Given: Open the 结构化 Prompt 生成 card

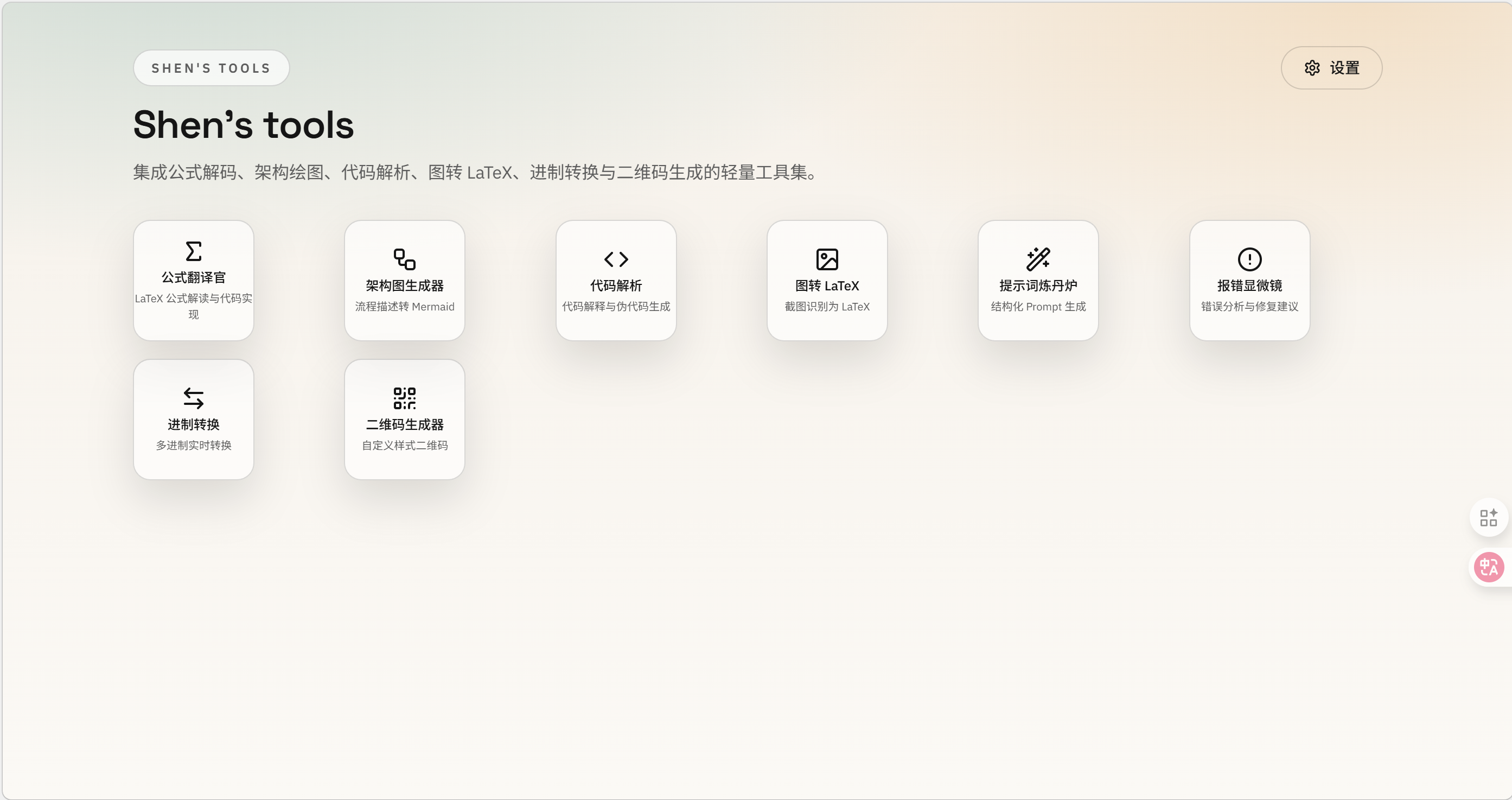Looking at the screenshot, I should [1038, 307].
